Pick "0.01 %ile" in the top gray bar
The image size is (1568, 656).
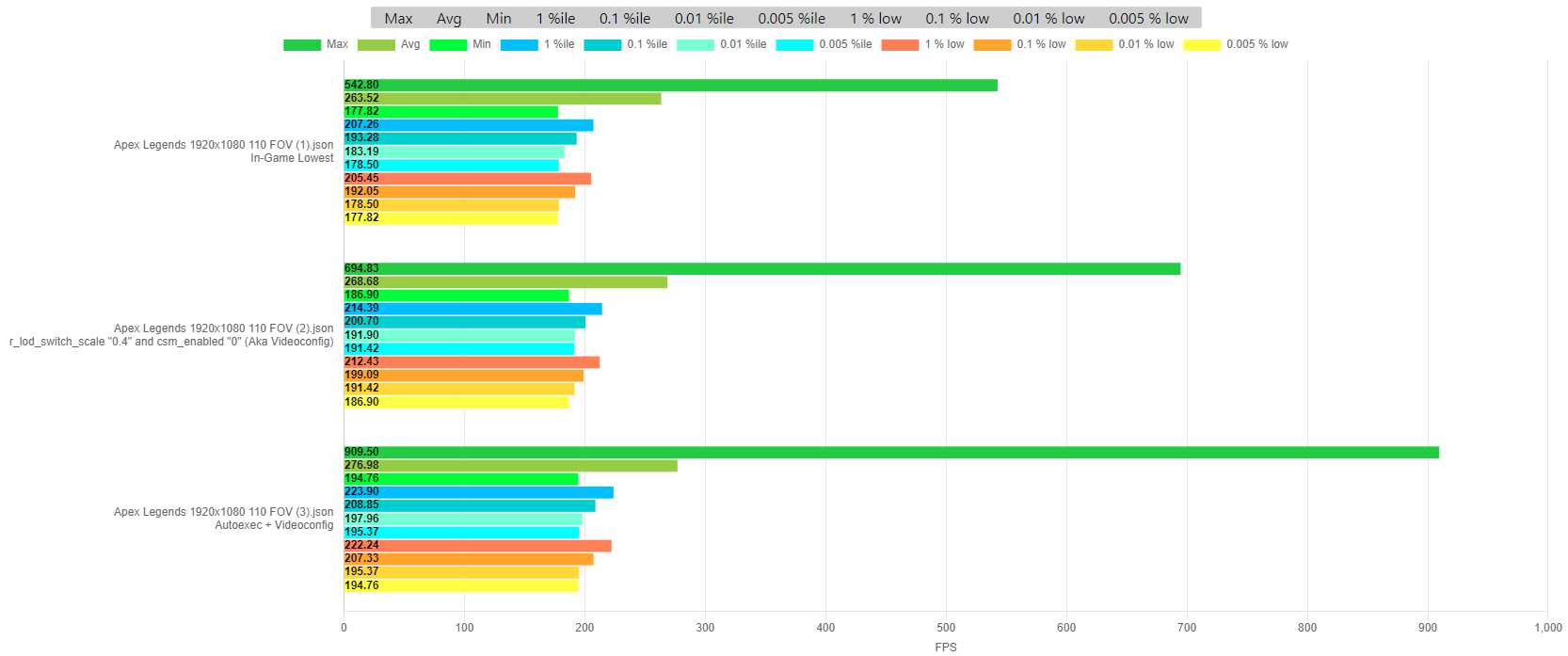(x=704, y=19)
